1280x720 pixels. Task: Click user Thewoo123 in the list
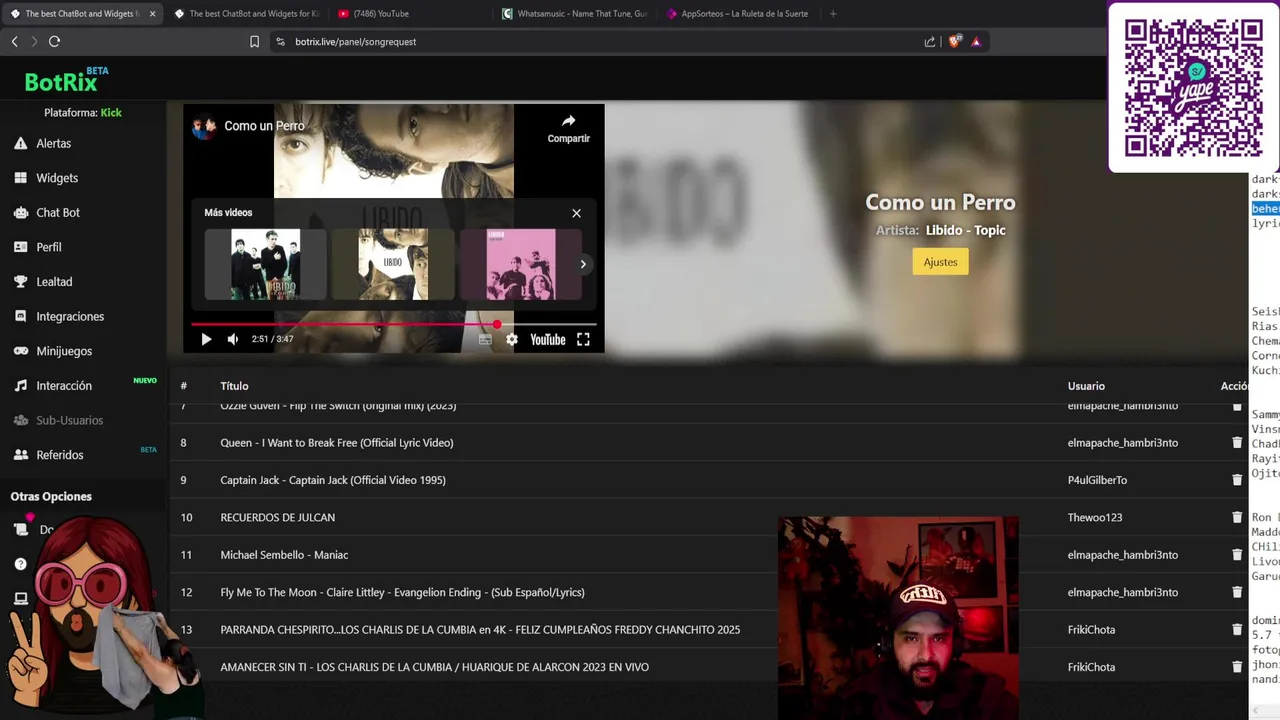pos(1095,517)
